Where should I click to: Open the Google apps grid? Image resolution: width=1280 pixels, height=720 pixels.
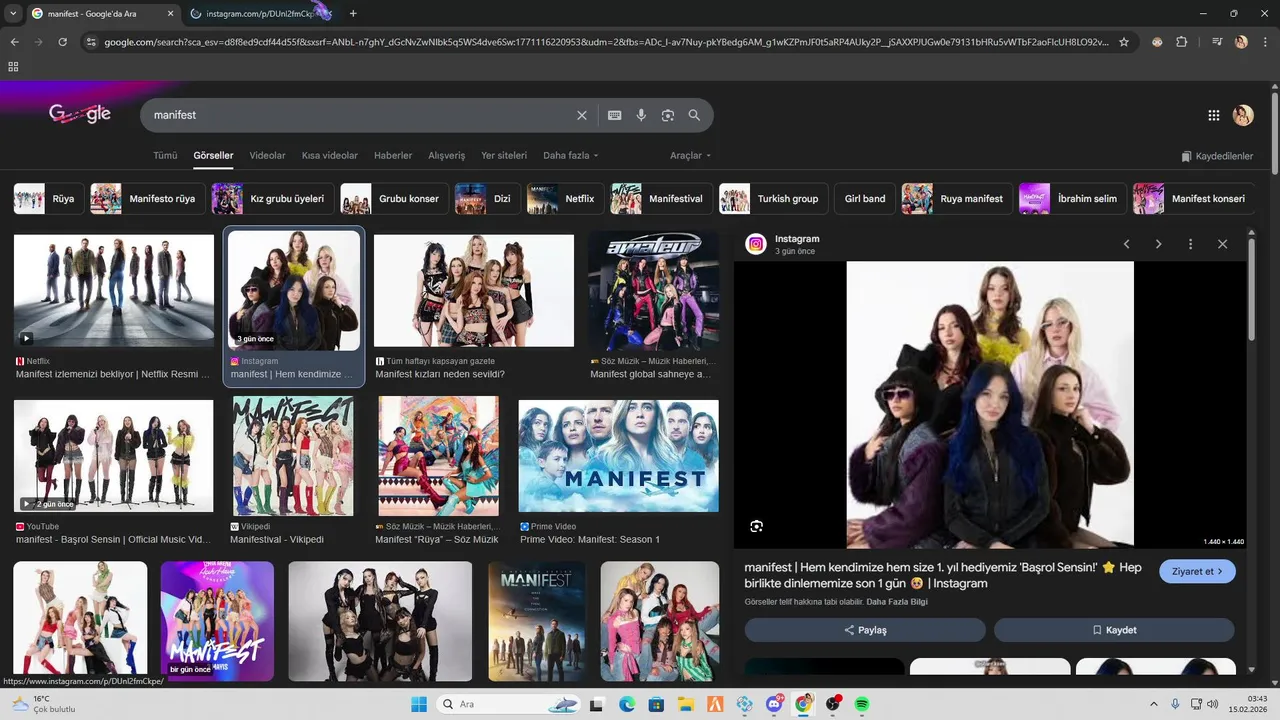[1214, 115]
